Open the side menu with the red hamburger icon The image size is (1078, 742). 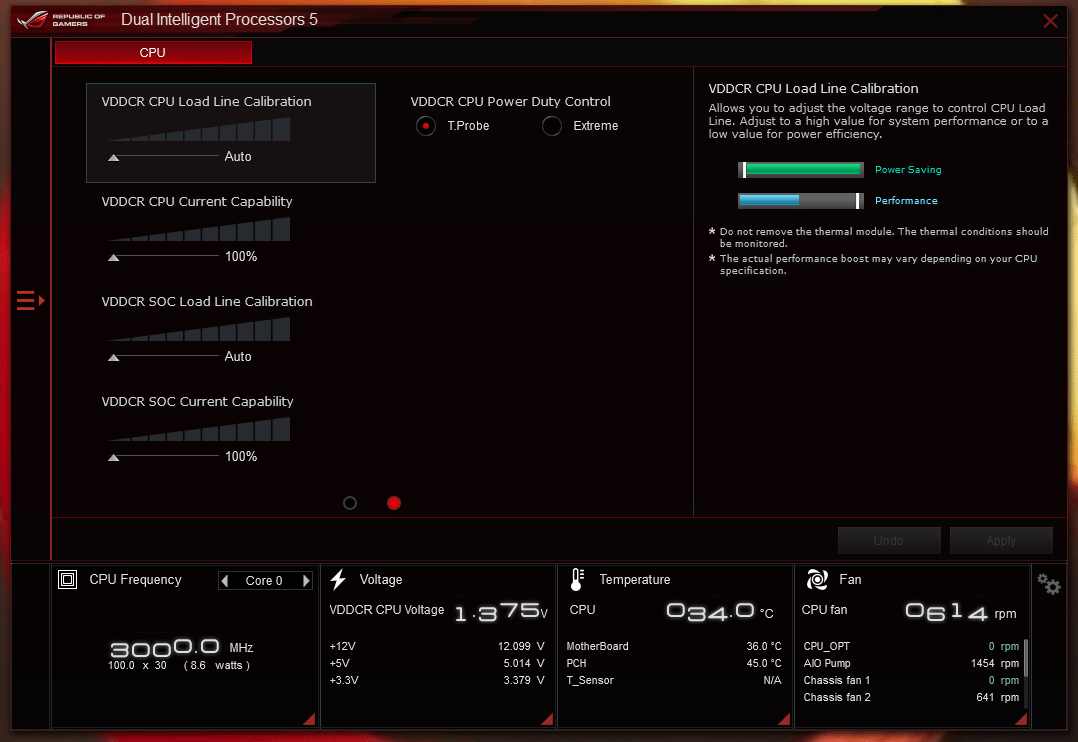pyautogui.click(x=30, y=301)
